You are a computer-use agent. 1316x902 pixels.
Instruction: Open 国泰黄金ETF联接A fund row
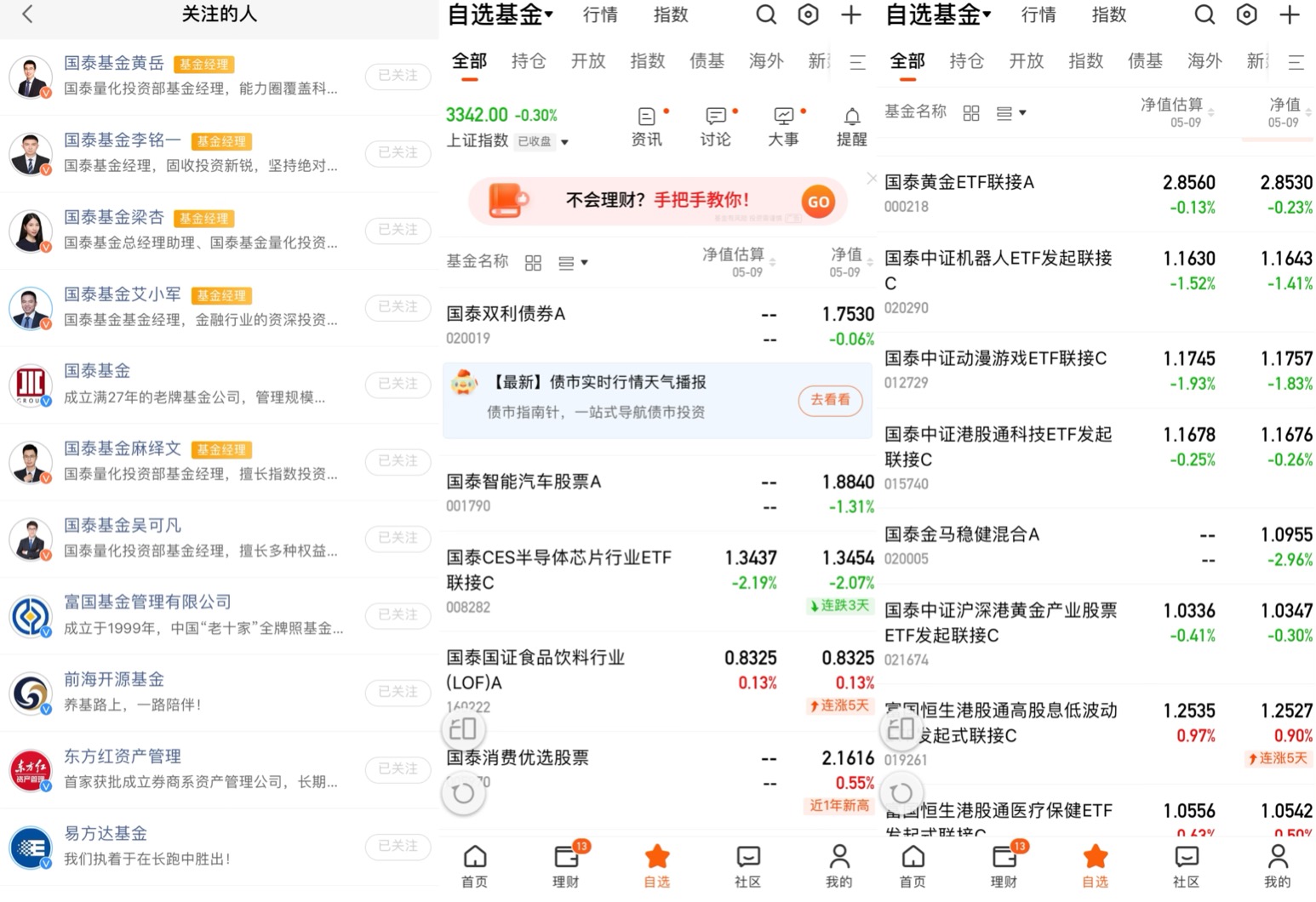pyautogui.click(x=1098, y=193)
